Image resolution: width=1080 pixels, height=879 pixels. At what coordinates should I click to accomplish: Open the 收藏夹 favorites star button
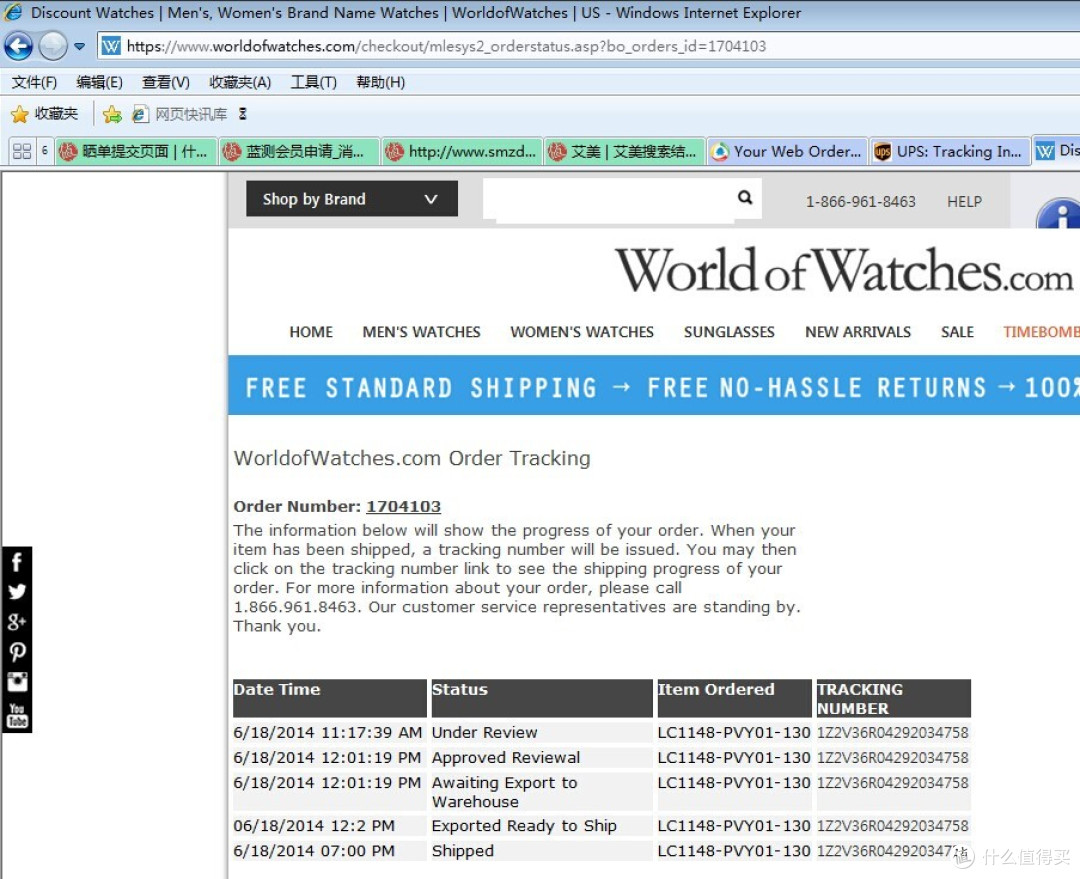coord(45,114)
